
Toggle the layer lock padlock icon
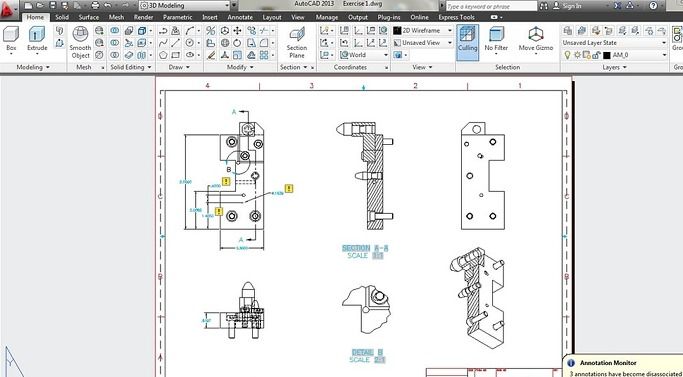click(596, 55)
